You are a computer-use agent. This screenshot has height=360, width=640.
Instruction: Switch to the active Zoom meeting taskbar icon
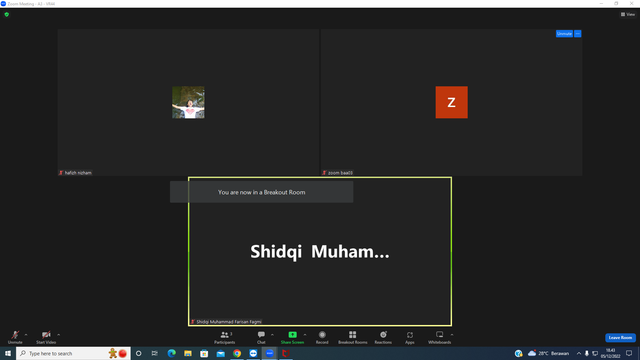(x=269, y=353)
